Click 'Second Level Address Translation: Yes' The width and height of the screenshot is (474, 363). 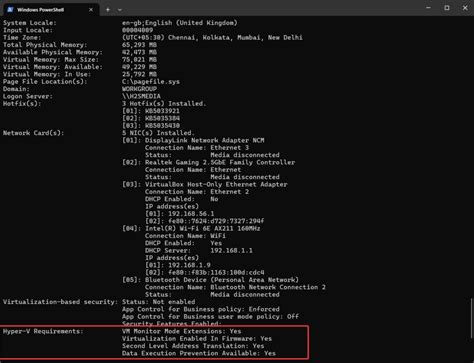pos(193,345)
